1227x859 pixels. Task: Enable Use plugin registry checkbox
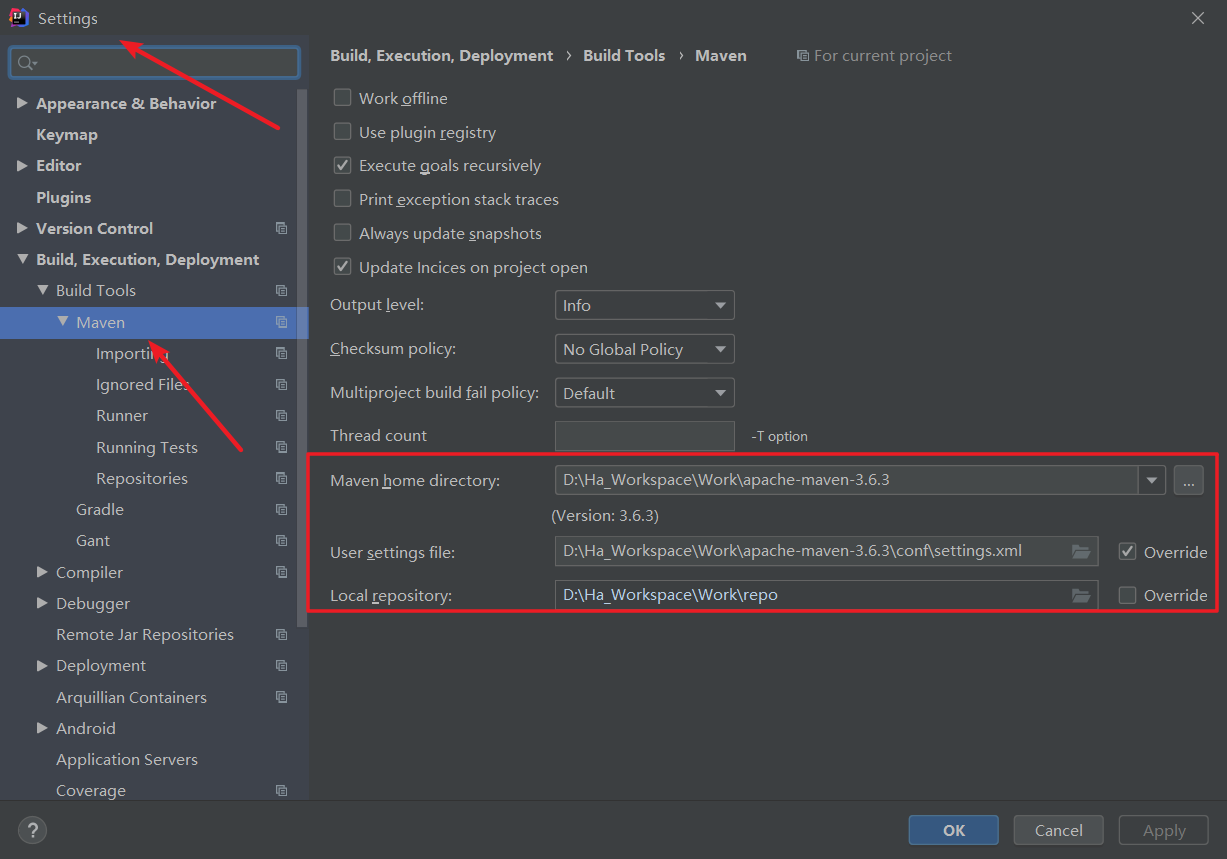[342, 132]
